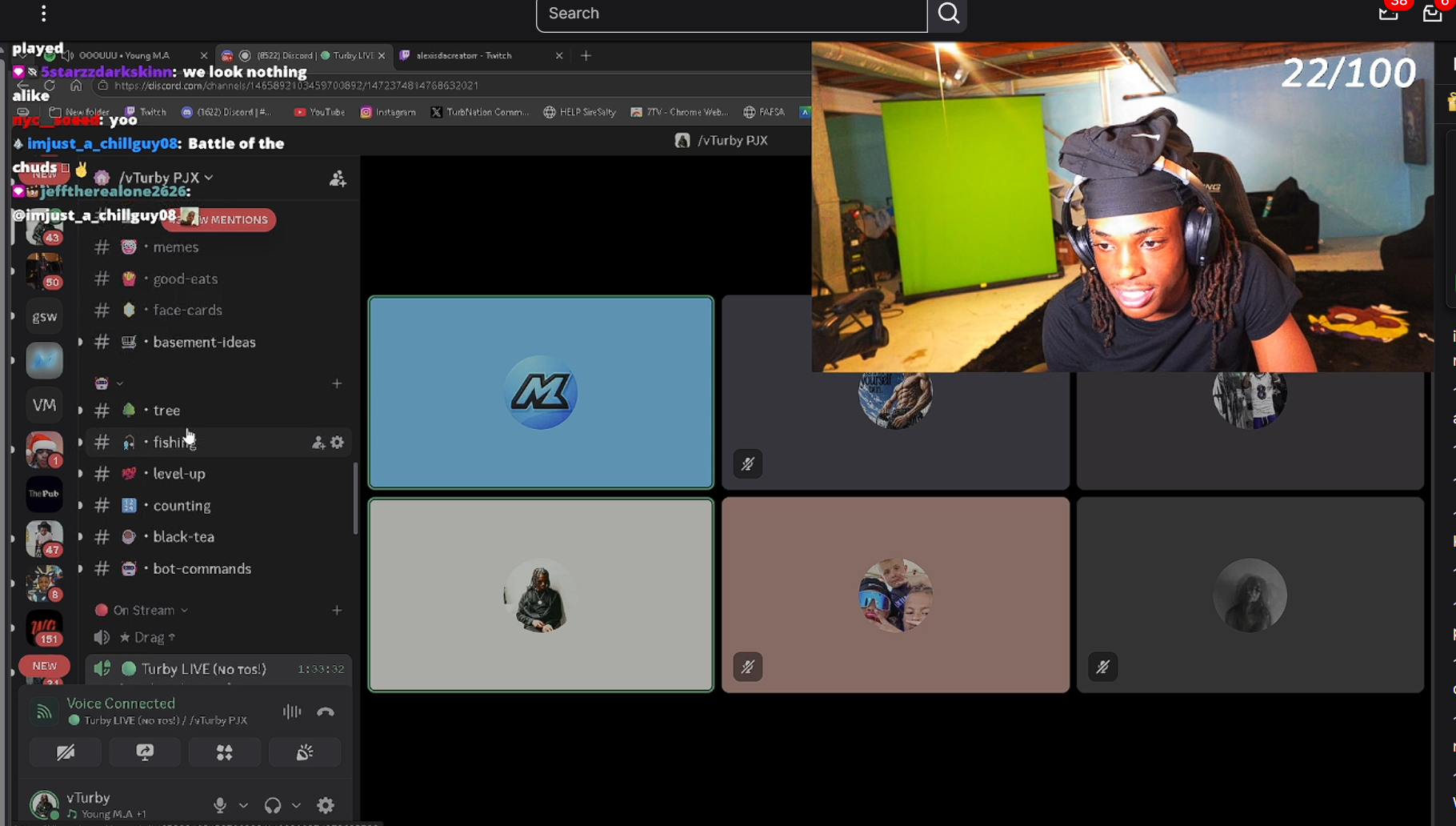The height and width of the screenshot is (826, 1456).
Task: Click the invite people icon beside server name
Action: [338, 178]
